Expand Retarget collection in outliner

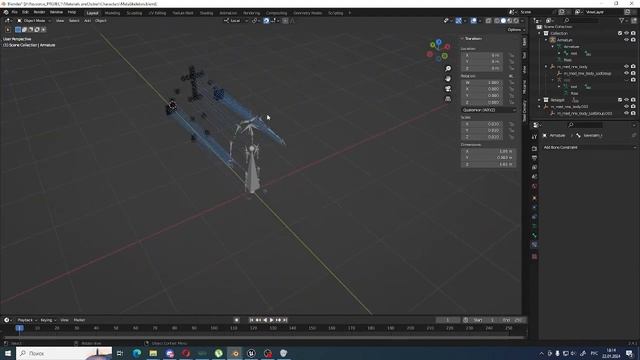point(539,100)
